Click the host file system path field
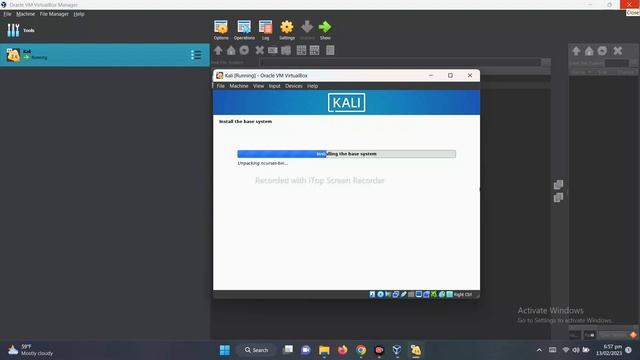 (400, 62)
